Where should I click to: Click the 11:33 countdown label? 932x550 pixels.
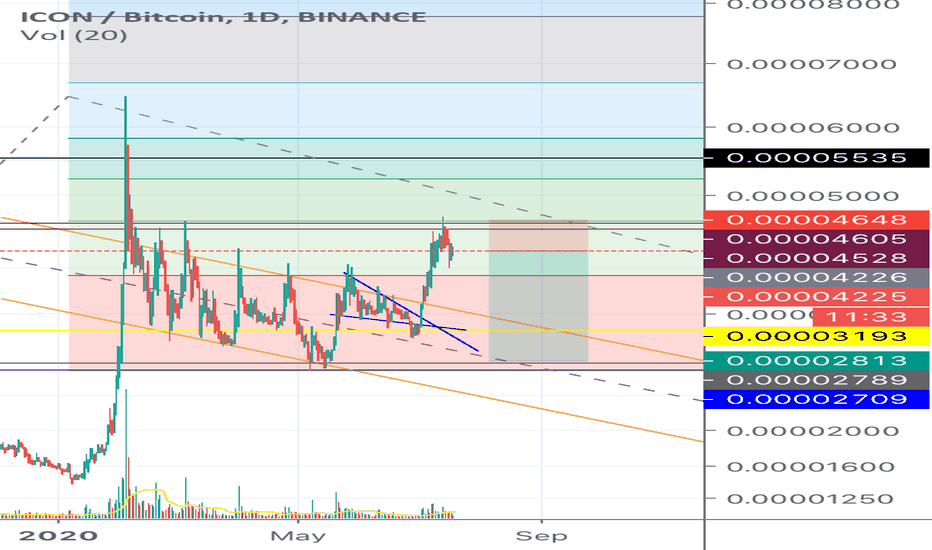coord(870,317)
